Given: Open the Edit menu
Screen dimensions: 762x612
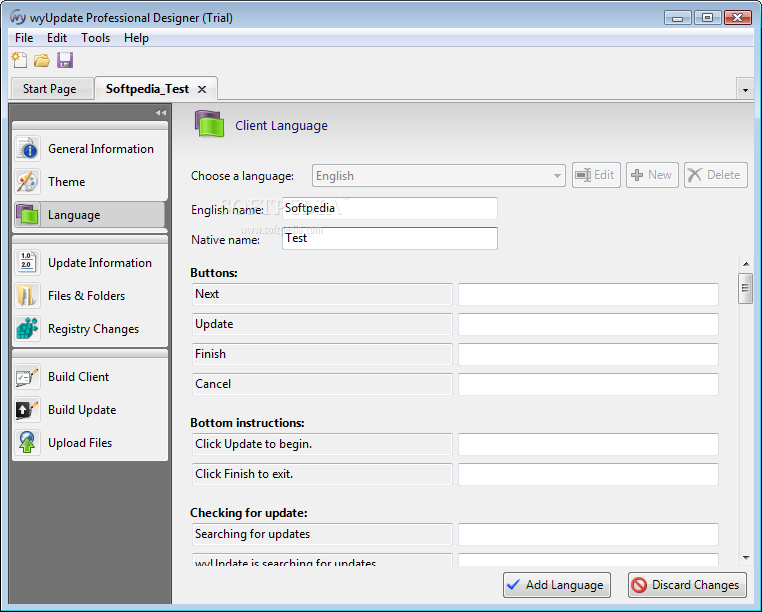Looking at the screenshot, I should 57,38.
